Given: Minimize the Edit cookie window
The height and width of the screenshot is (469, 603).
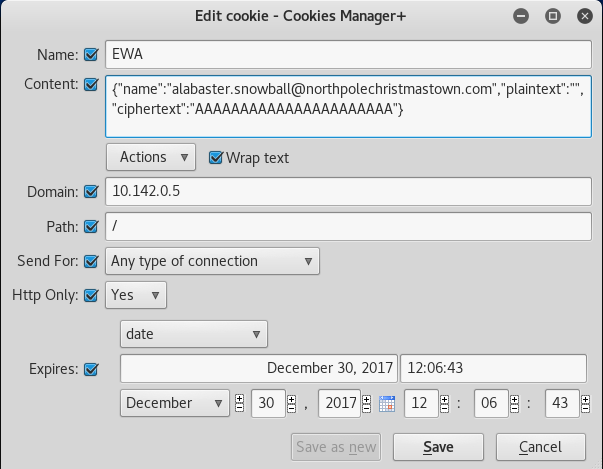Looking at the screenshot, I should pos(521,16).
